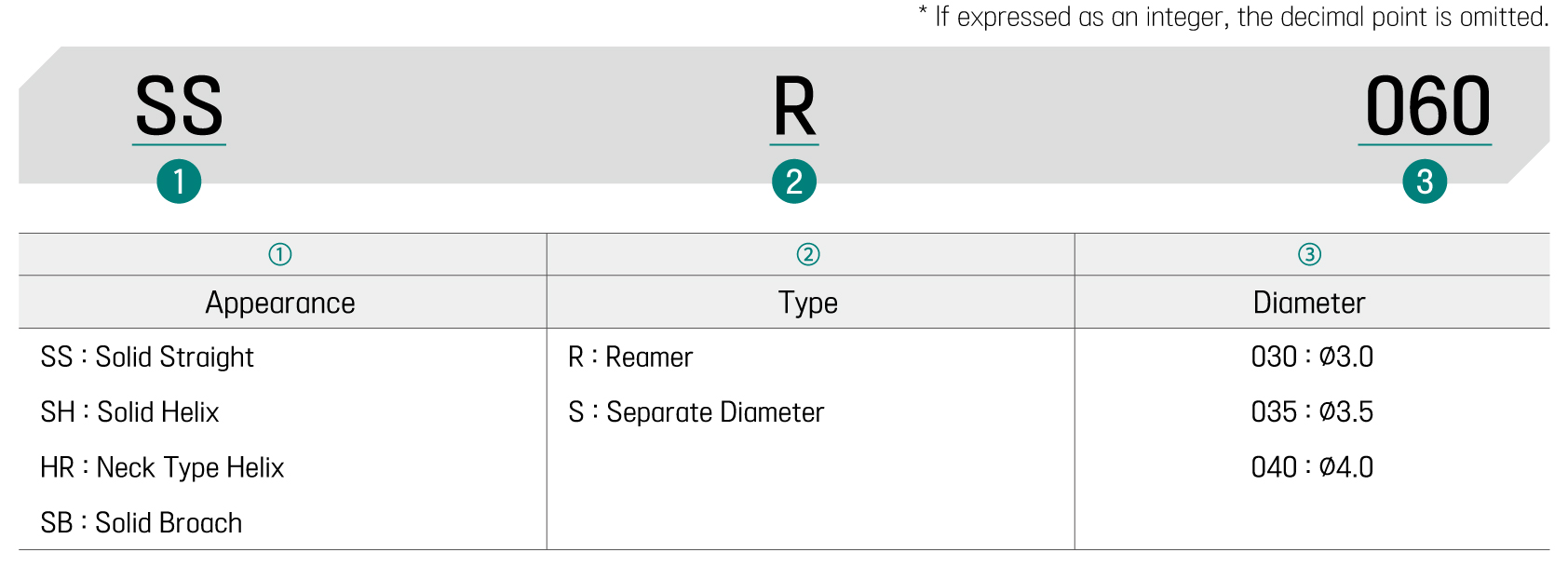Click the S : Separate Diameter entry
Screen dimensions: 1568x566
[696, 411]
